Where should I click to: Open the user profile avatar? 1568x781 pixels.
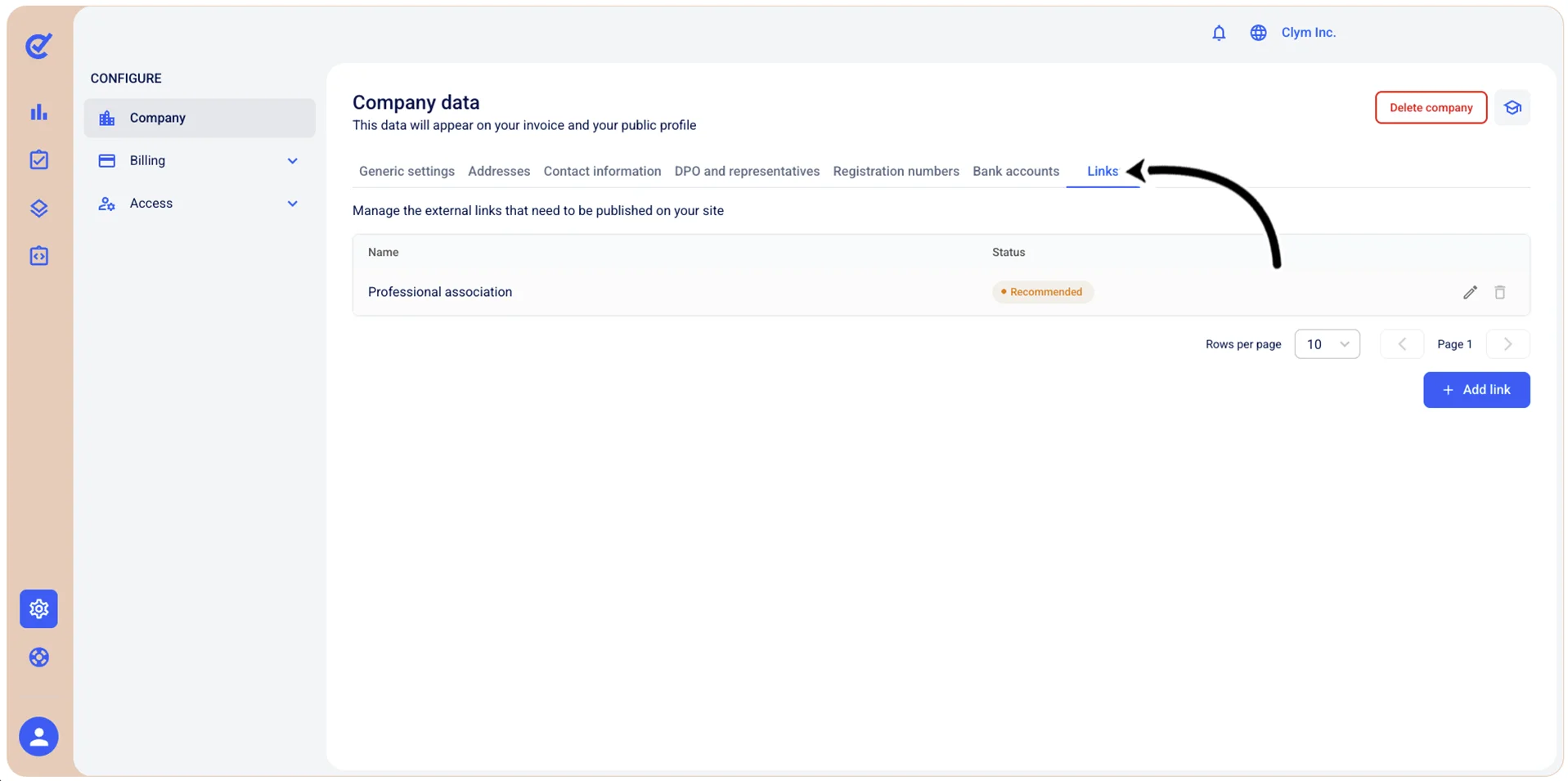pyautogui.click(x=38, y=737)
